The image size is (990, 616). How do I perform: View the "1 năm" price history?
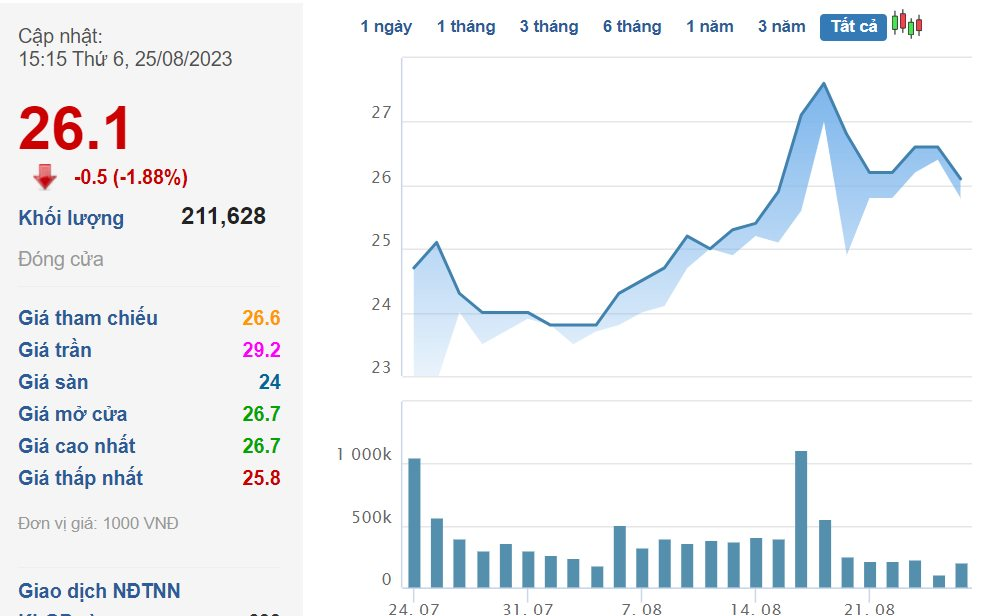tap(710, 27)
